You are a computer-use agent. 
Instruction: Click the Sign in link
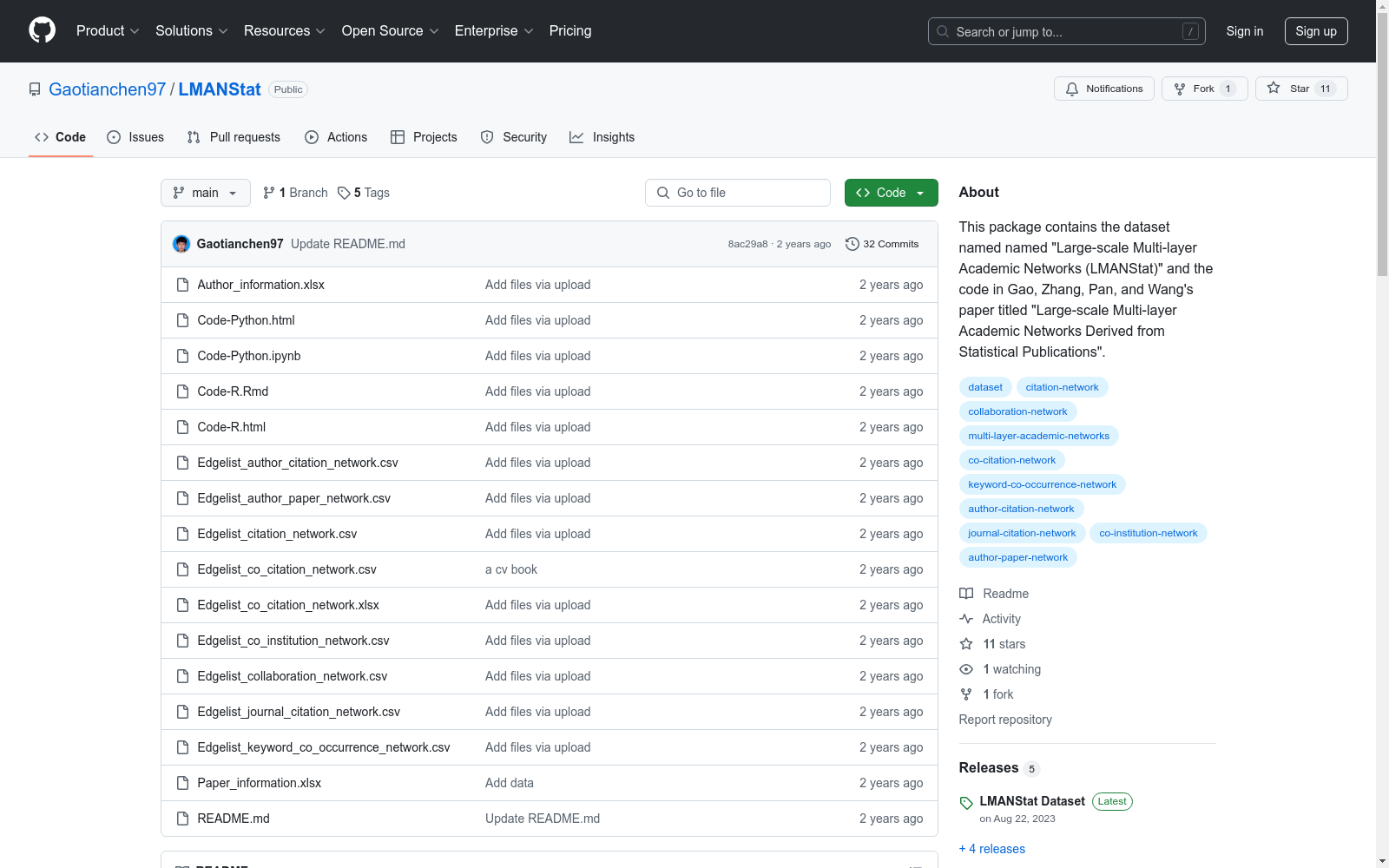pyautogui.click(x=1245, y=31)
